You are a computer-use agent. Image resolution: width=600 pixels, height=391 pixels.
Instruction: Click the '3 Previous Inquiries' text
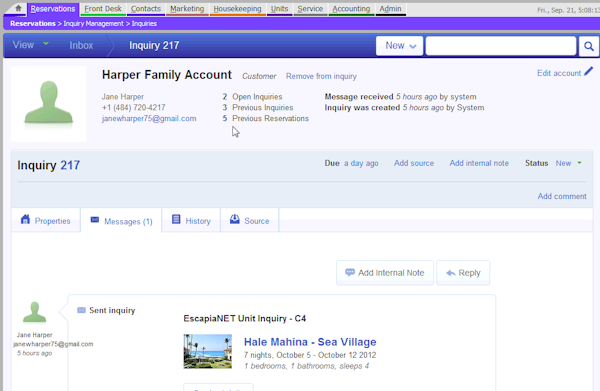(258, 108)
